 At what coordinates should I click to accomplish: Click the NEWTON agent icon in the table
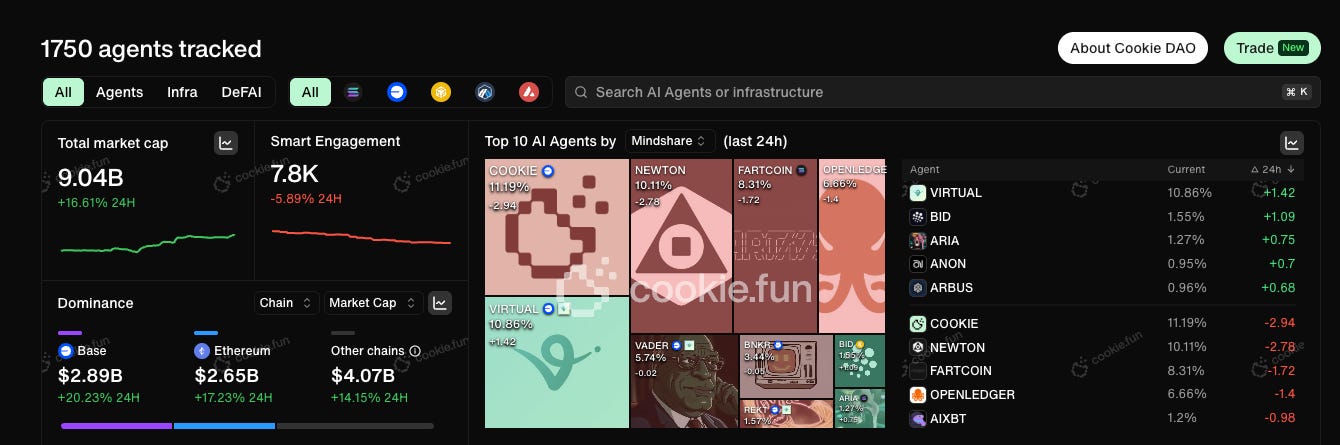pyautogui.click(x=917, y=347)
